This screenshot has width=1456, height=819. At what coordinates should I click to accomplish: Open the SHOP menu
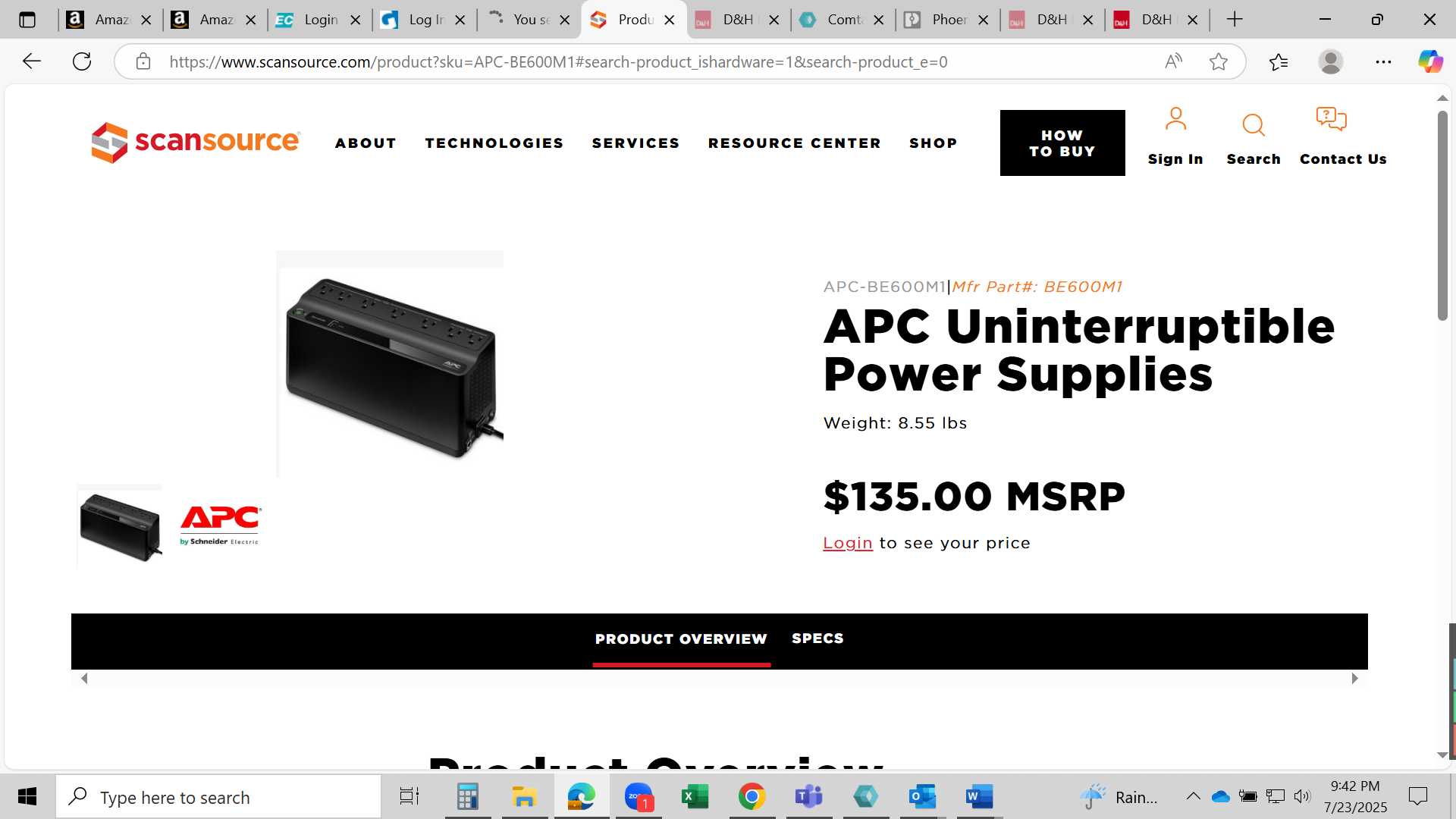click(x=934, y=143)
